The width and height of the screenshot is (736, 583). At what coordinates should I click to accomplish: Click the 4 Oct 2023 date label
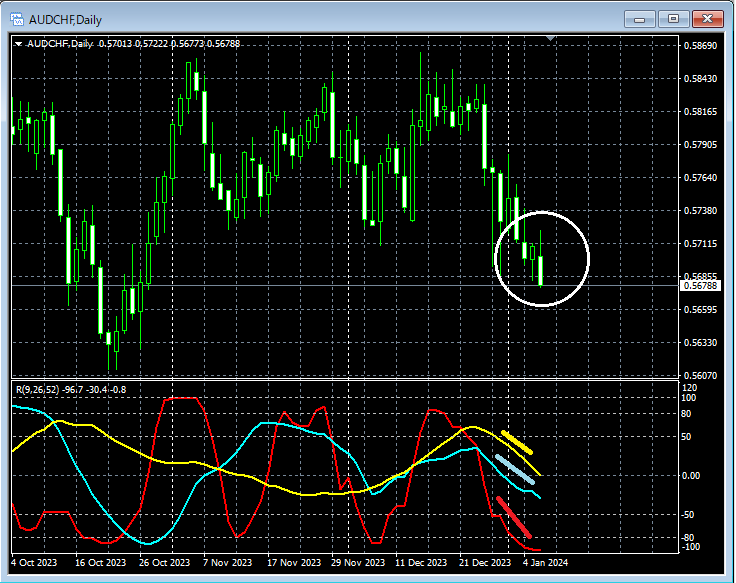coord(34,562)
